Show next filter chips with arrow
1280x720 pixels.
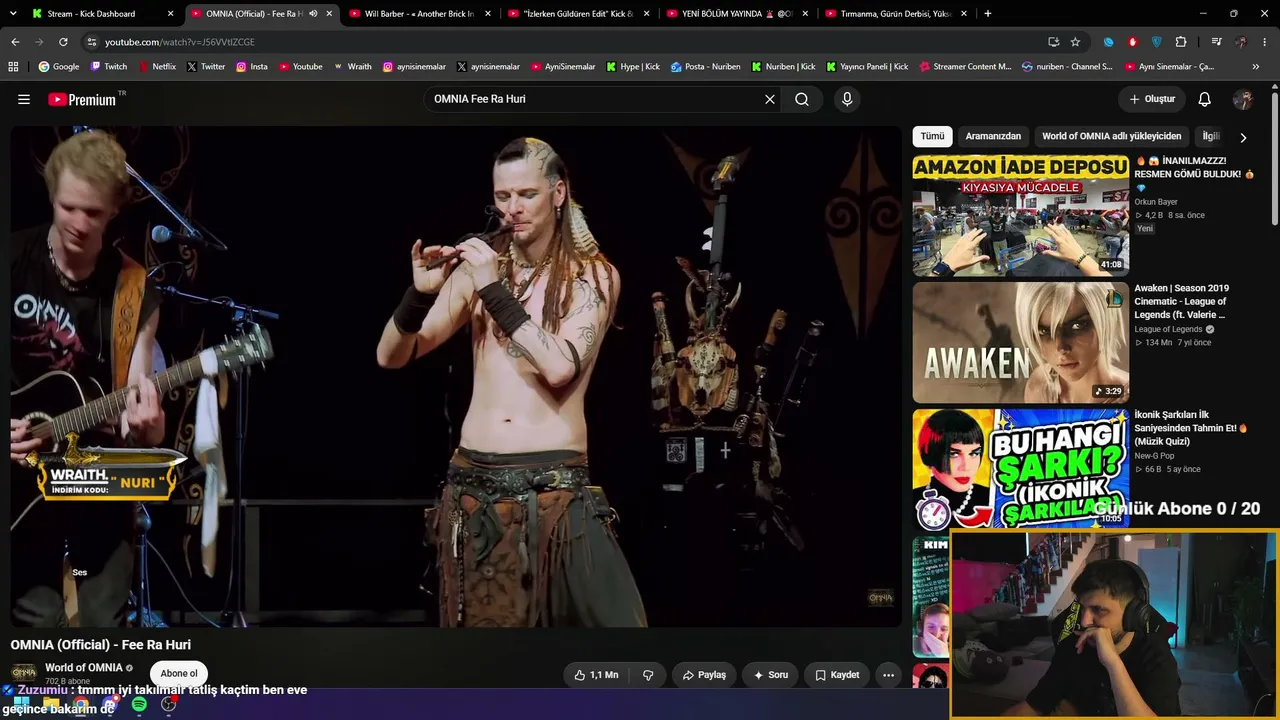point(1243,137)
